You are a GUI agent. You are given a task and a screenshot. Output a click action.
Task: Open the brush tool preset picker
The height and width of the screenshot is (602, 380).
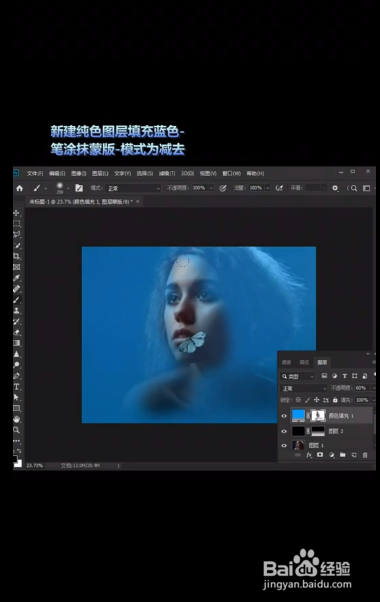point(40,188)
